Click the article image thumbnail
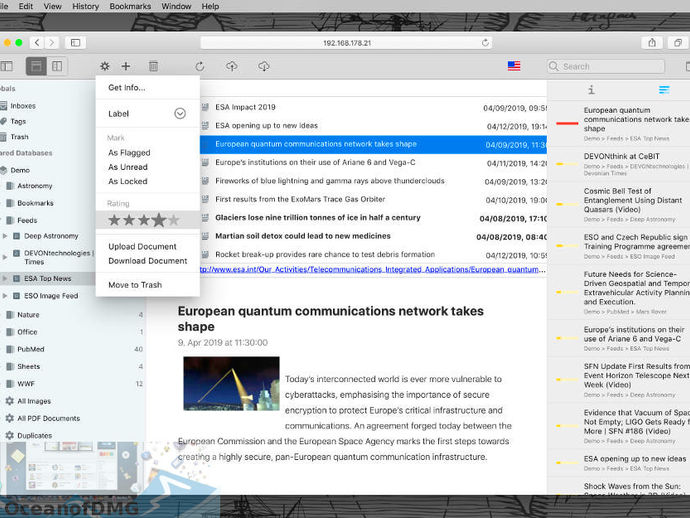Screen dimensions: 690x518 pos(231,383)
